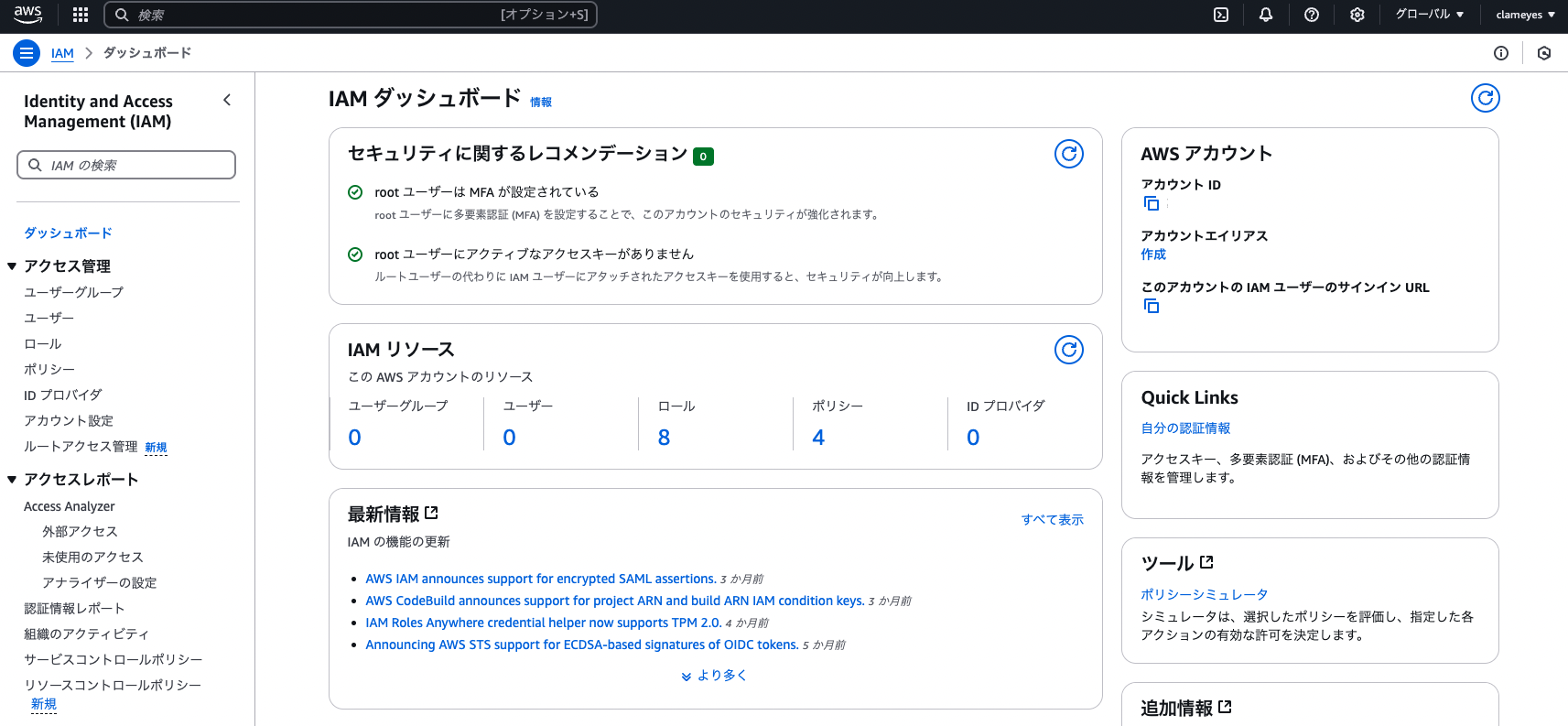
Task: Collapse the アクセスレポート section
Action: point(12,480)
